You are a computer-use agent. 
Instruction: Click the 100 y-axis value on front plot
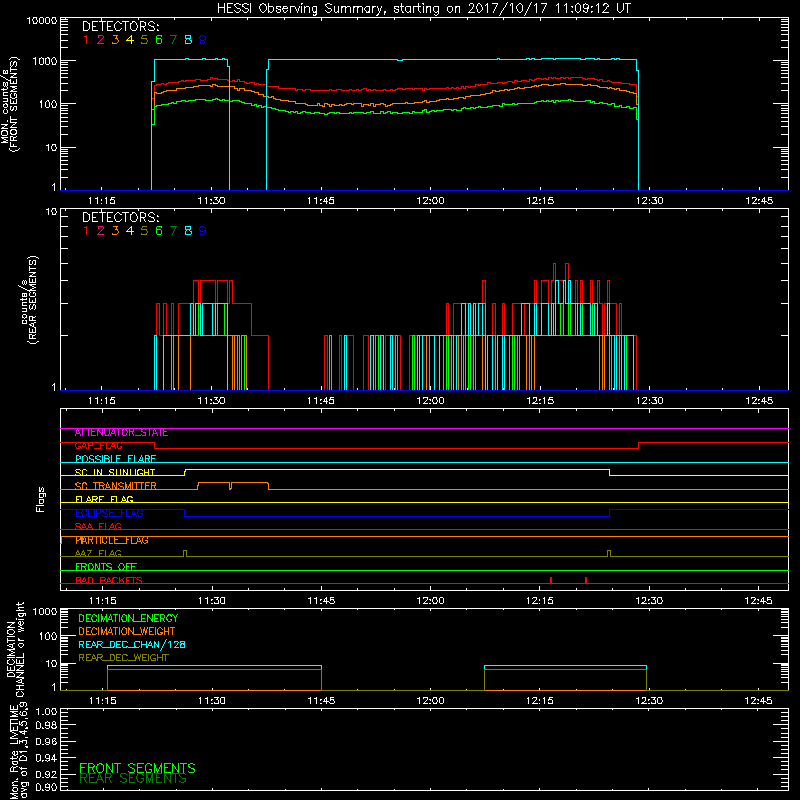coord(48,105)
